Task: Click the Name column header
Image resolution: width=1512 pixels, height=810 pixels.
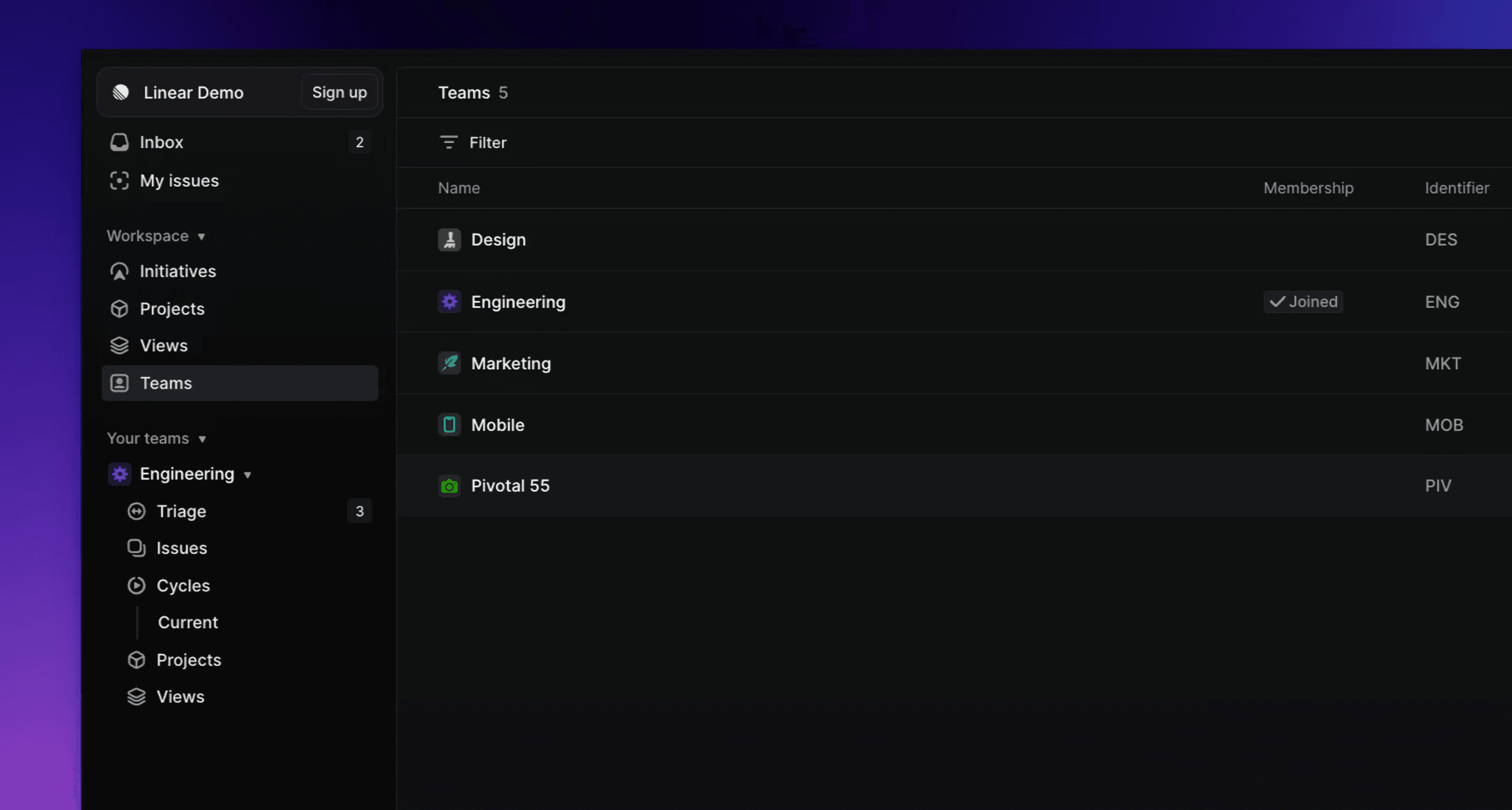Action: click(459, 188)
